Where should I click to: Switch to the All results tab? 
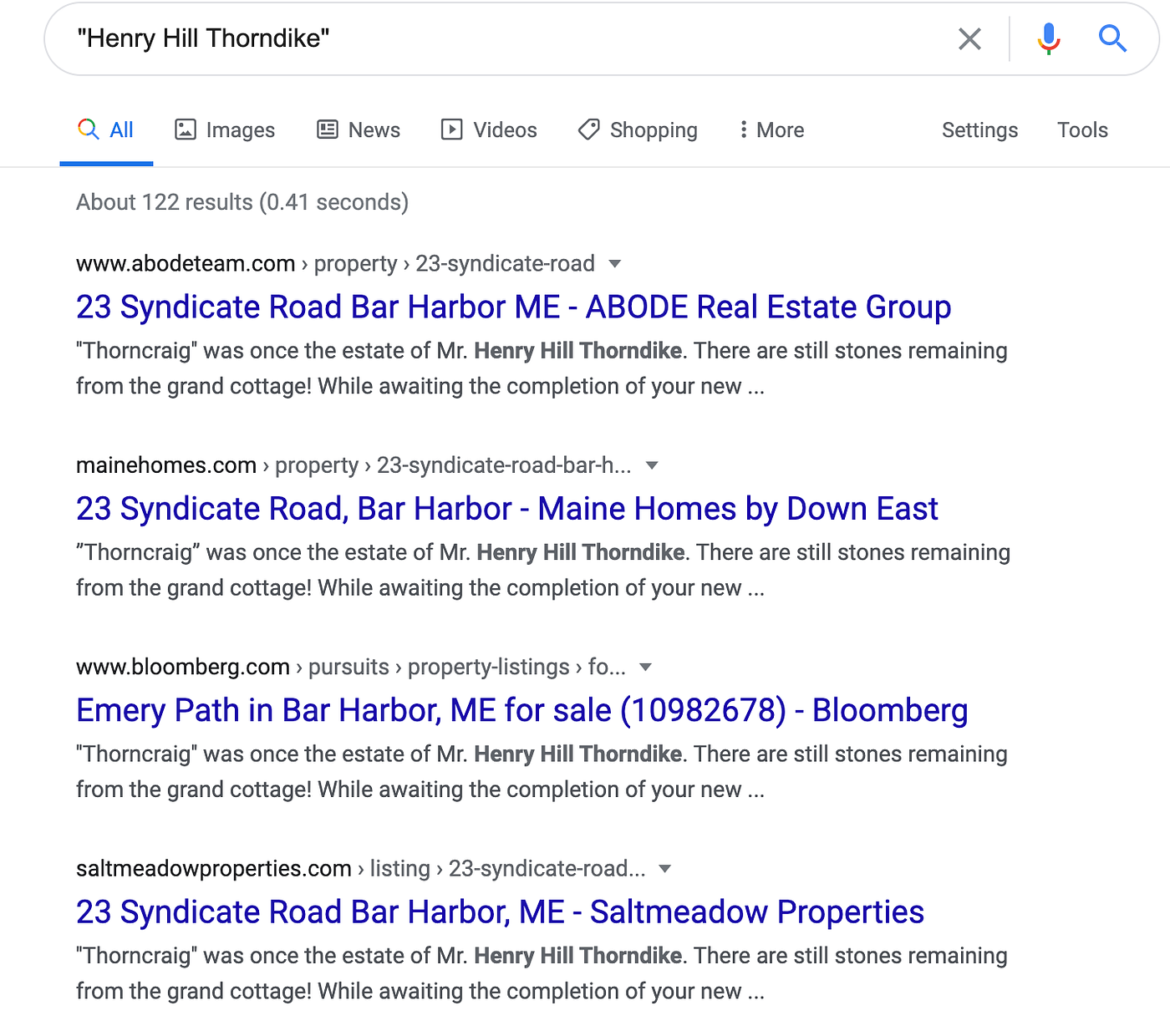(x=106, y=129)
